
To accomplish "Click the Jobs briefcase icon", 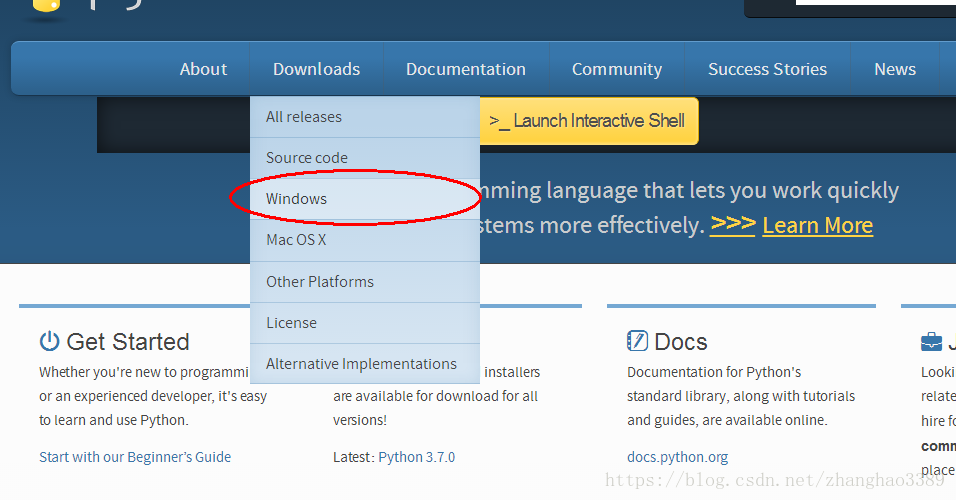I will point(931,341).
